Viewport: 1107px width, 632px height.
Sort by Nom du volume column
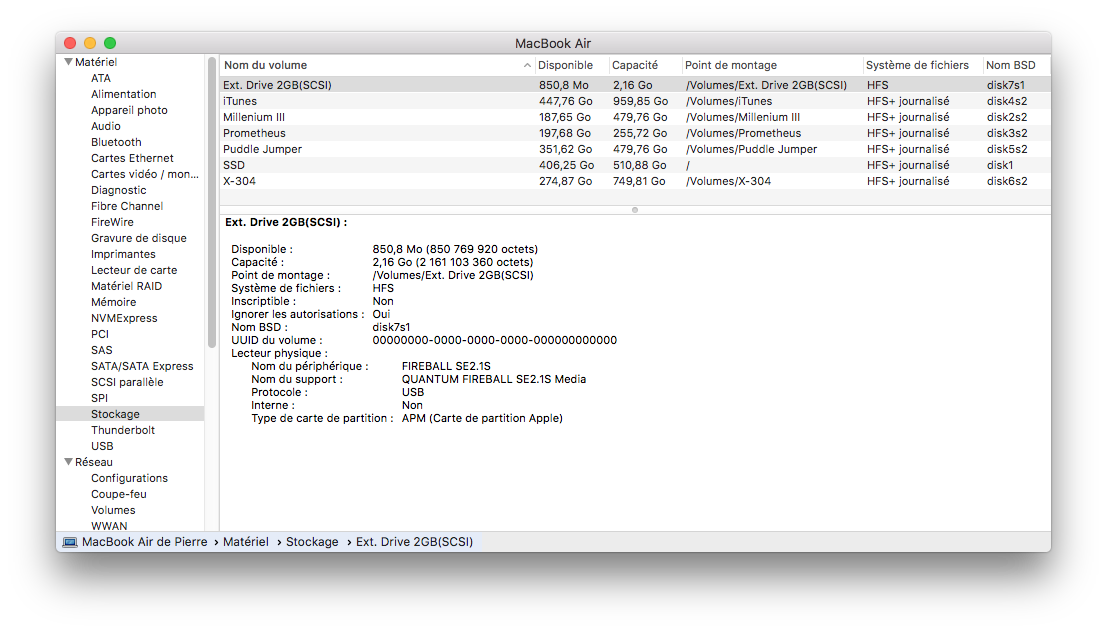coord(265,65)
